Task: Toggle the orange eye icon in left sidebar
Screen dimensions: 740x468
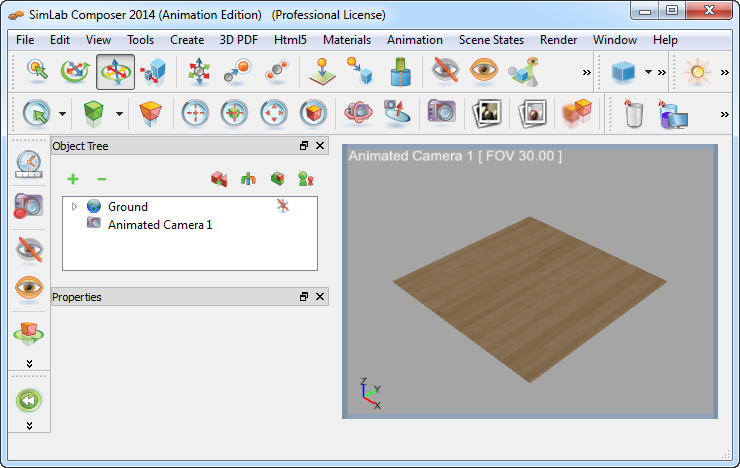Action: pyautogui.click(x=29, y=287)
